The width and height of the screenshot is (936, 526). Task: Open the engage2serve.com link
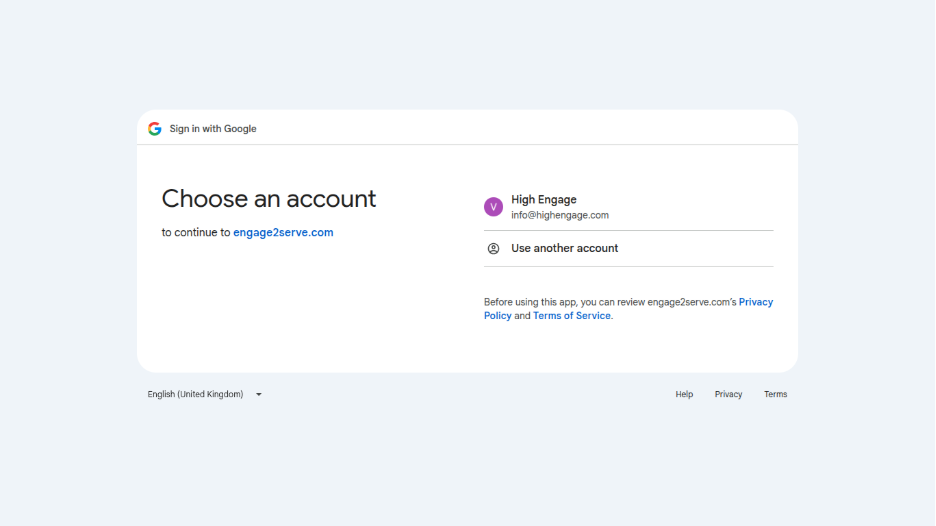[283, 232]
